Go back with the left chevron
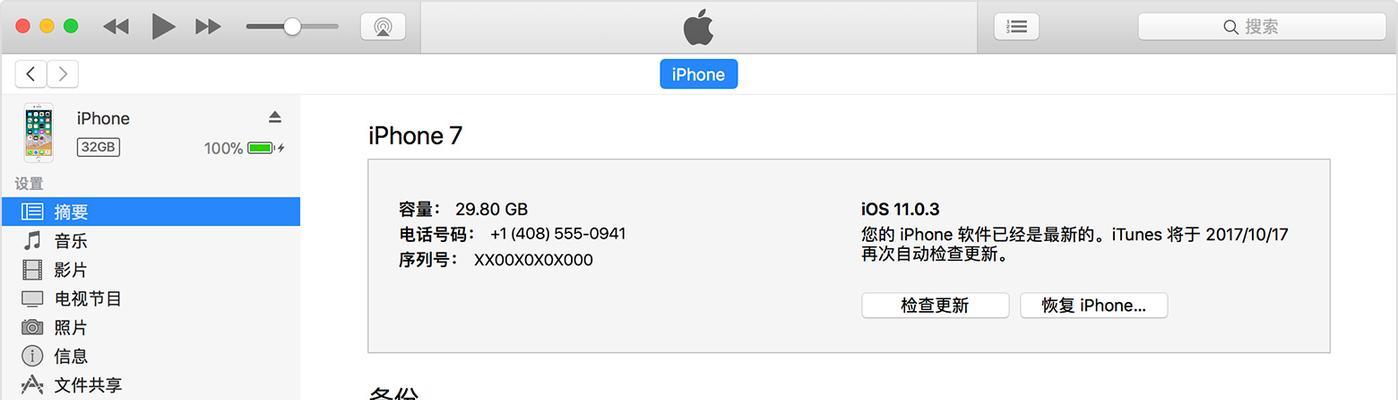 31,74
